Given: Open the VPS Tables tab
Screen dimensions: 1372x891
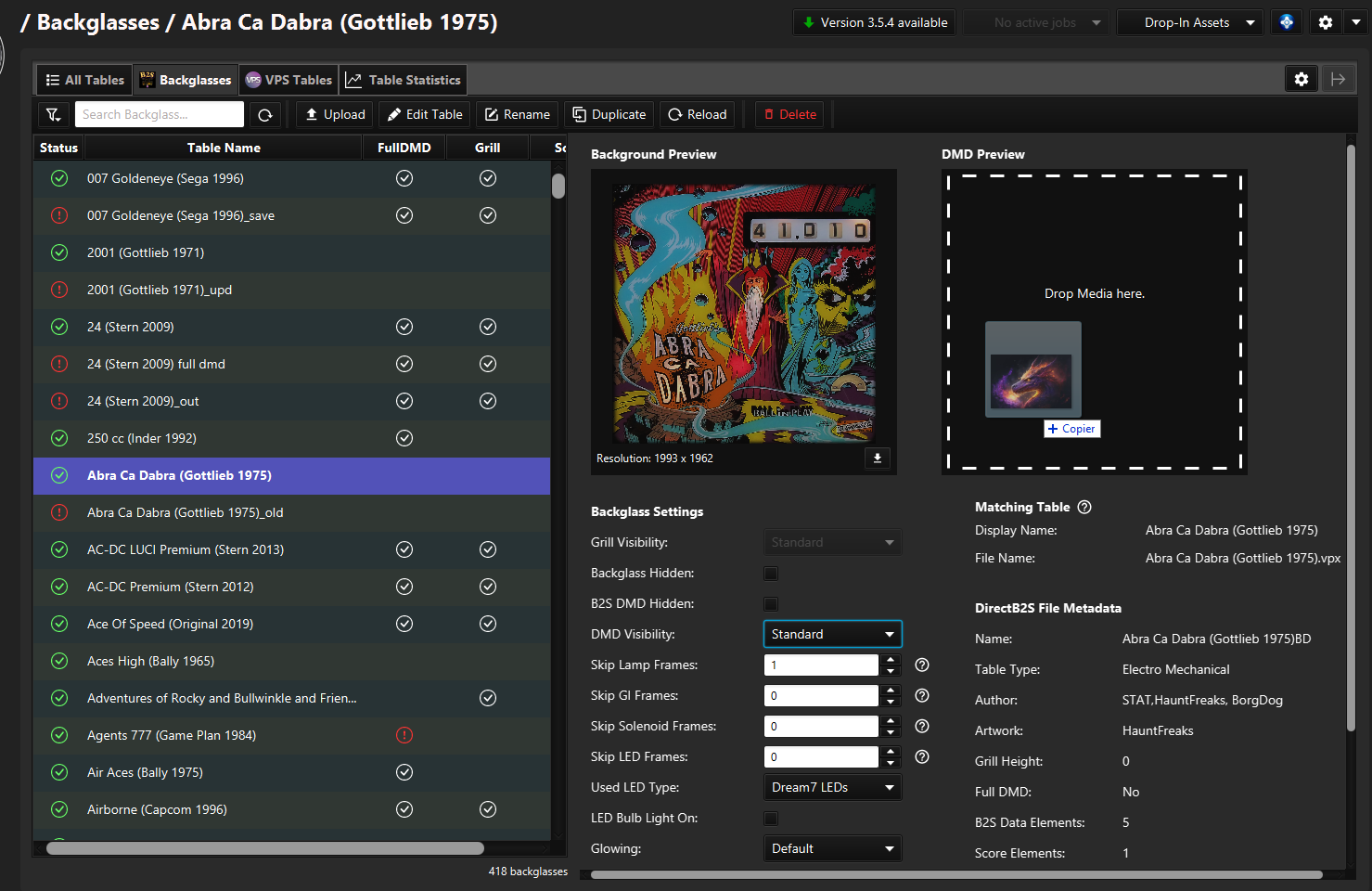Looking at the screenshot, I should coord(289,80).
